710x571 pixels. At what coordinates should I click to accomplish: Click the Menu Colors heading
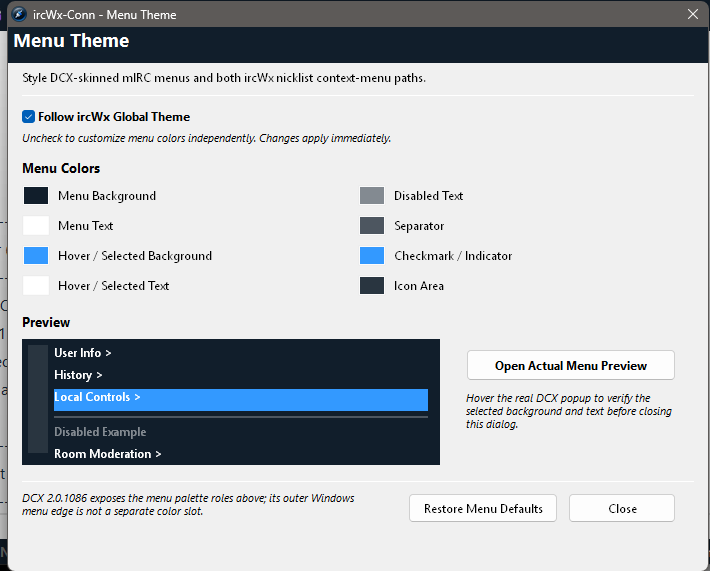61,168
